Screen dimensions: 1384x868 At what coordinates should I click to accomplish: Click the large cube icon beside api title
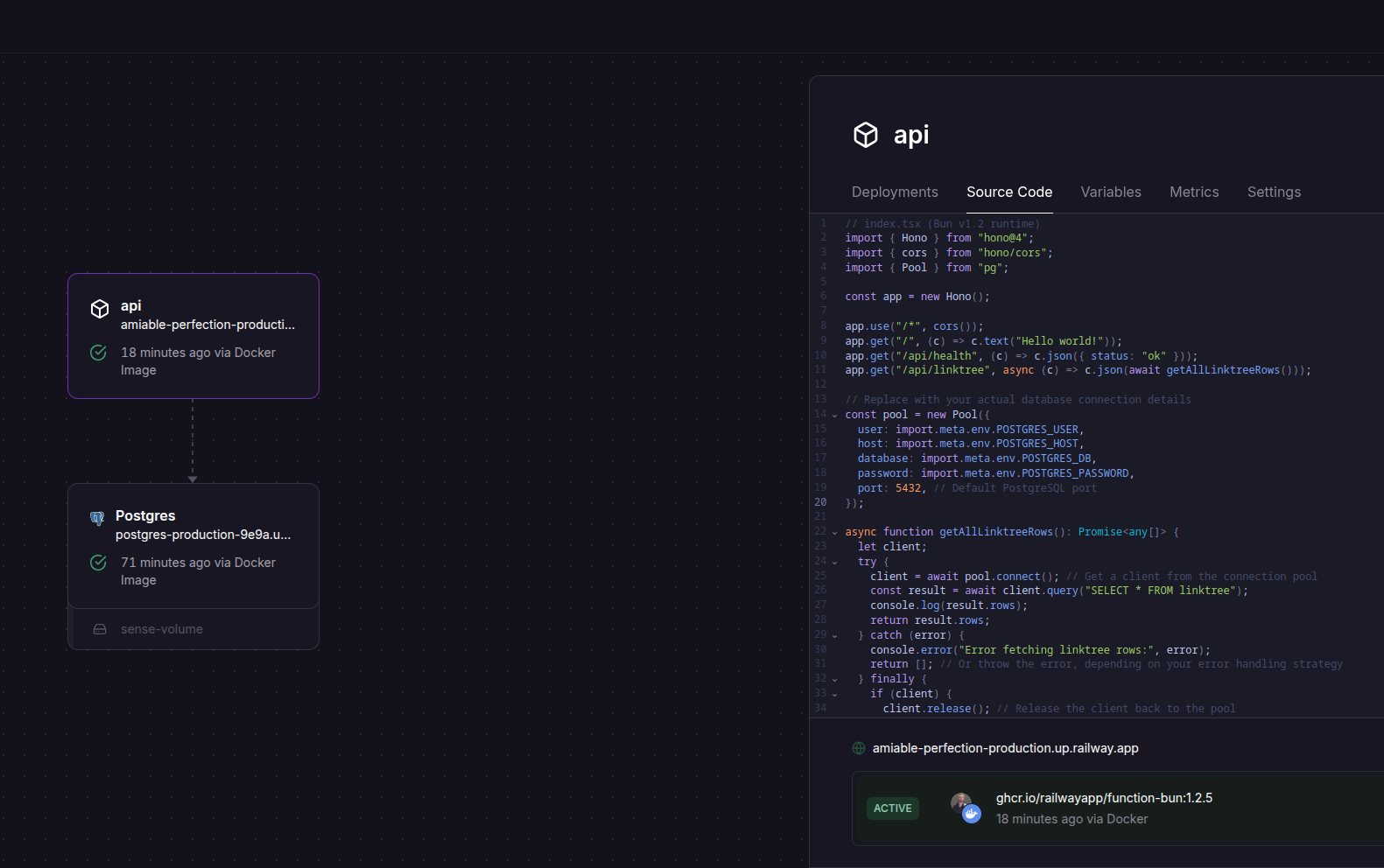(866, 135)
